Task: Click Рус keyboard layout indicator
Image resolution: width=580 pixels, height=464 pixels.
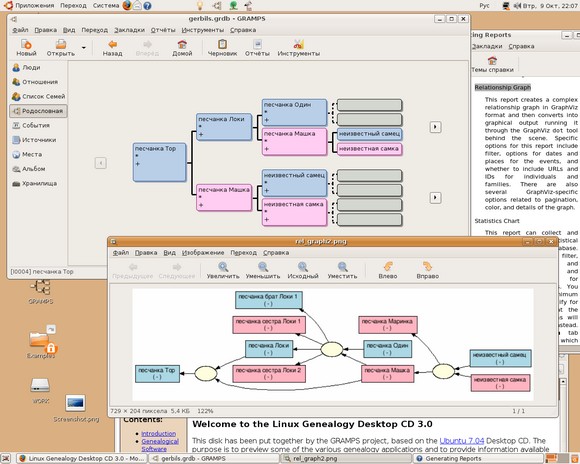Action: click(x=484, y=6)
